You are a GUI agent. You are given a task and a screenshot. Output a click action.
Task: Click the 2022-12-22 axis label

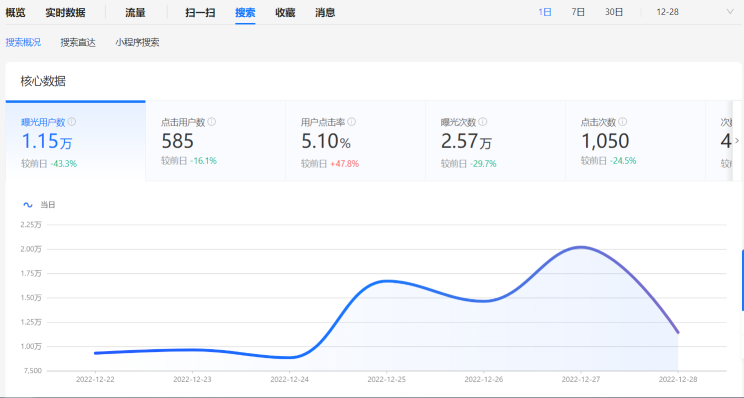click(x=95, y=379)
